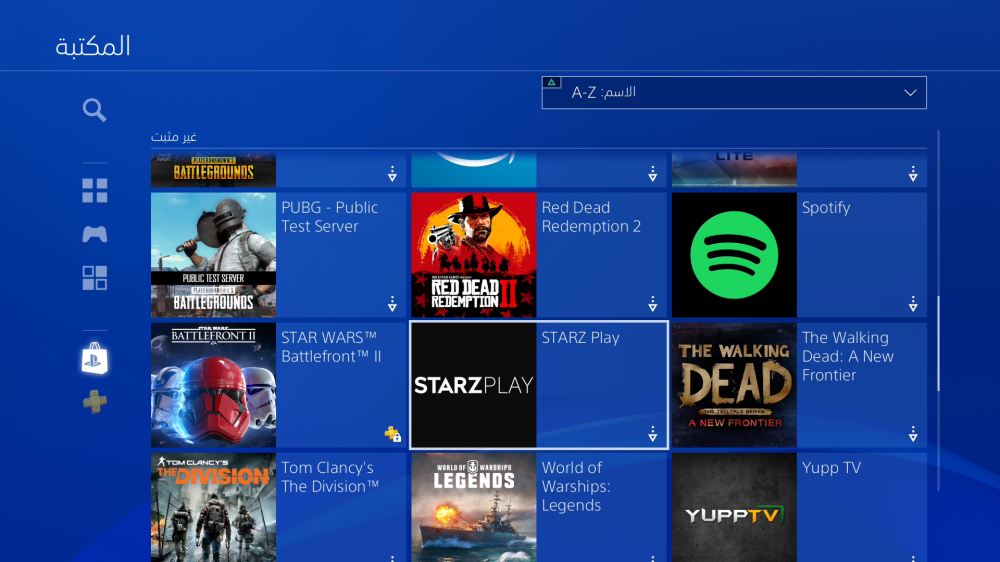Click the 'STARZ Play' title text
The width and height of the screenshot is (1000, 562).
pos(580,338)
